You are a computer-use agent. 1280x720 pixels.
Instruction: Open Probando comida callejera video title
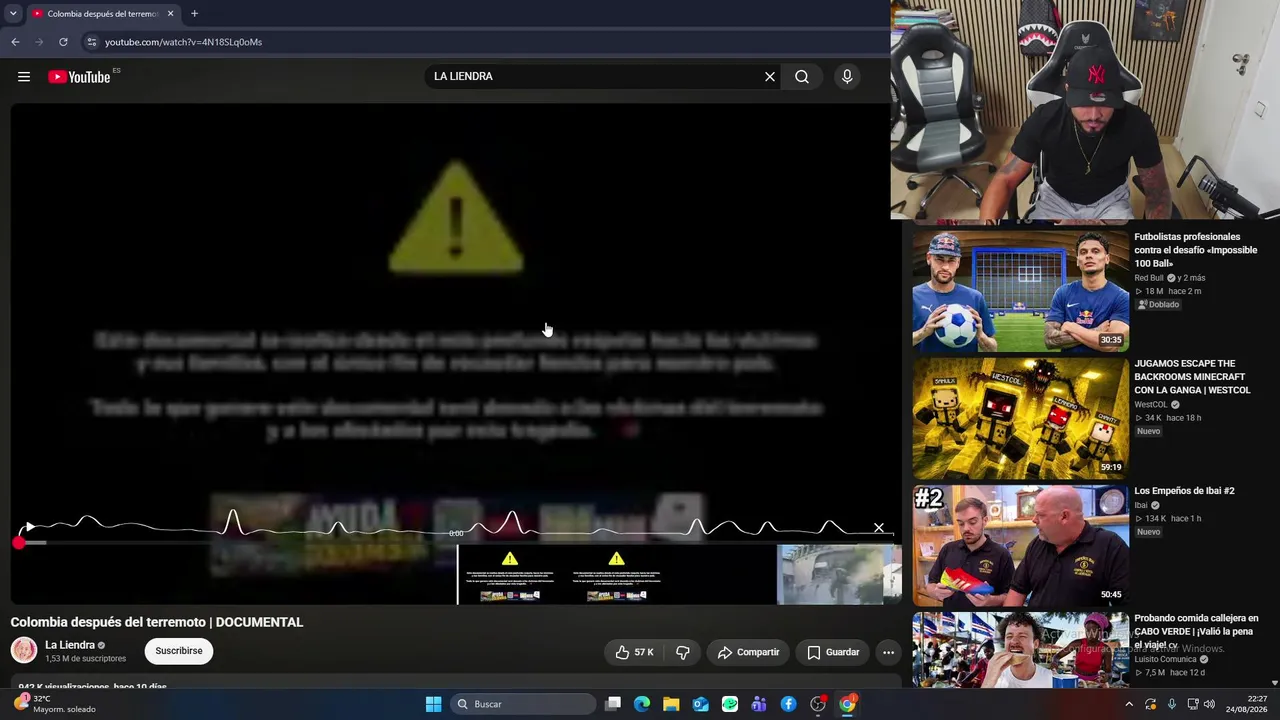(x=1196, y=631)
